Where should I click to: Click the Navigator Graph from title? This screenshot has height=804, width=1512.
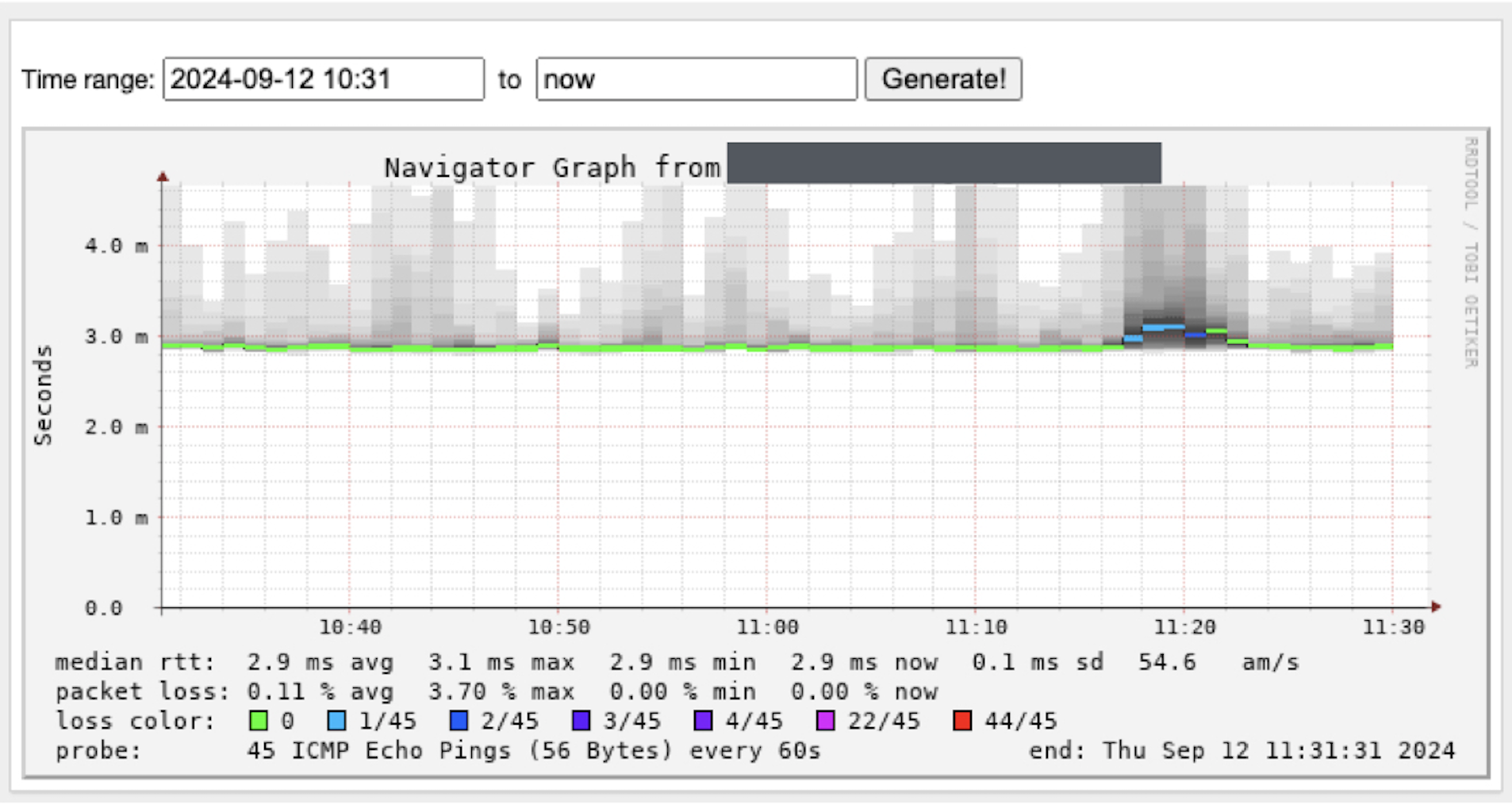(552, 167)
